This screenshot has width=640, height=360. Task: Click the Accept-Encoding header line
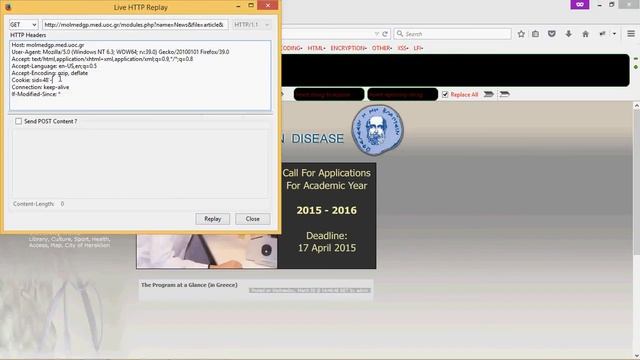pos(49,73)
